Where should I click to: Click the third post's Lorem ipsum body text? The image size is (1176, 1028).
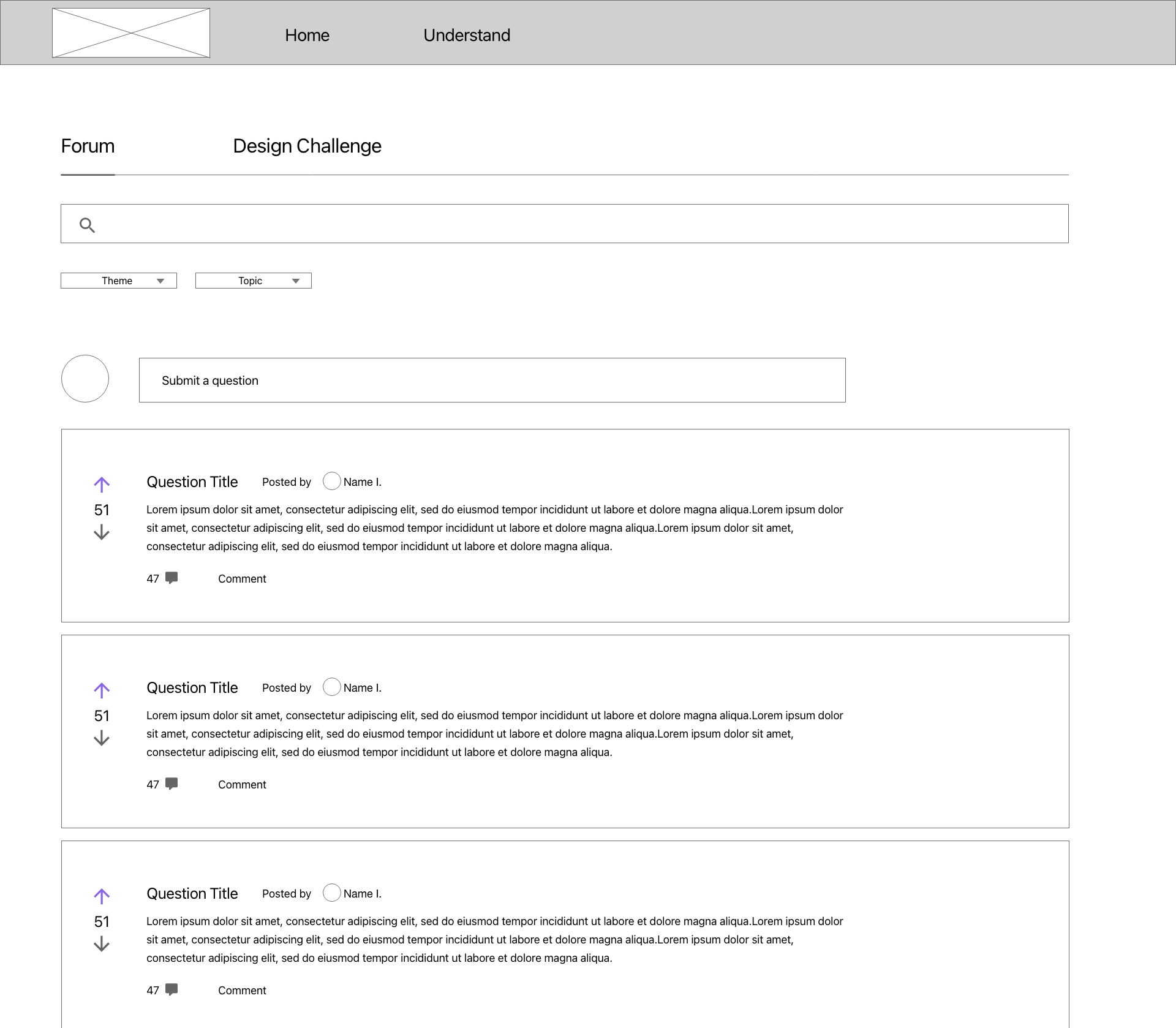[495, 940]
